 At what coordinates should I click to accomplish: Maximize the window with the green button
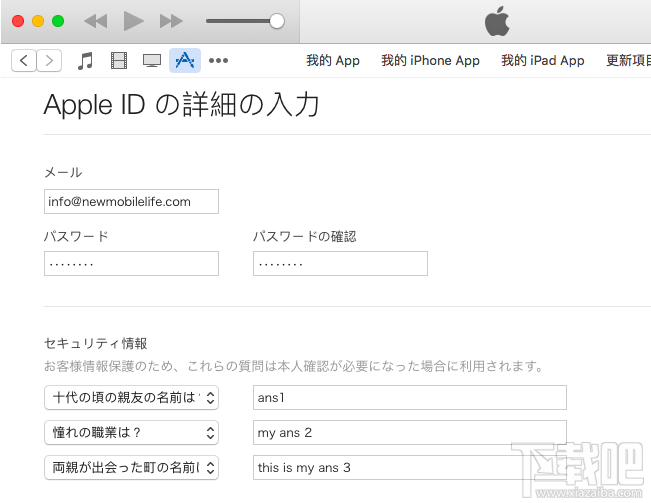[58, 21]
